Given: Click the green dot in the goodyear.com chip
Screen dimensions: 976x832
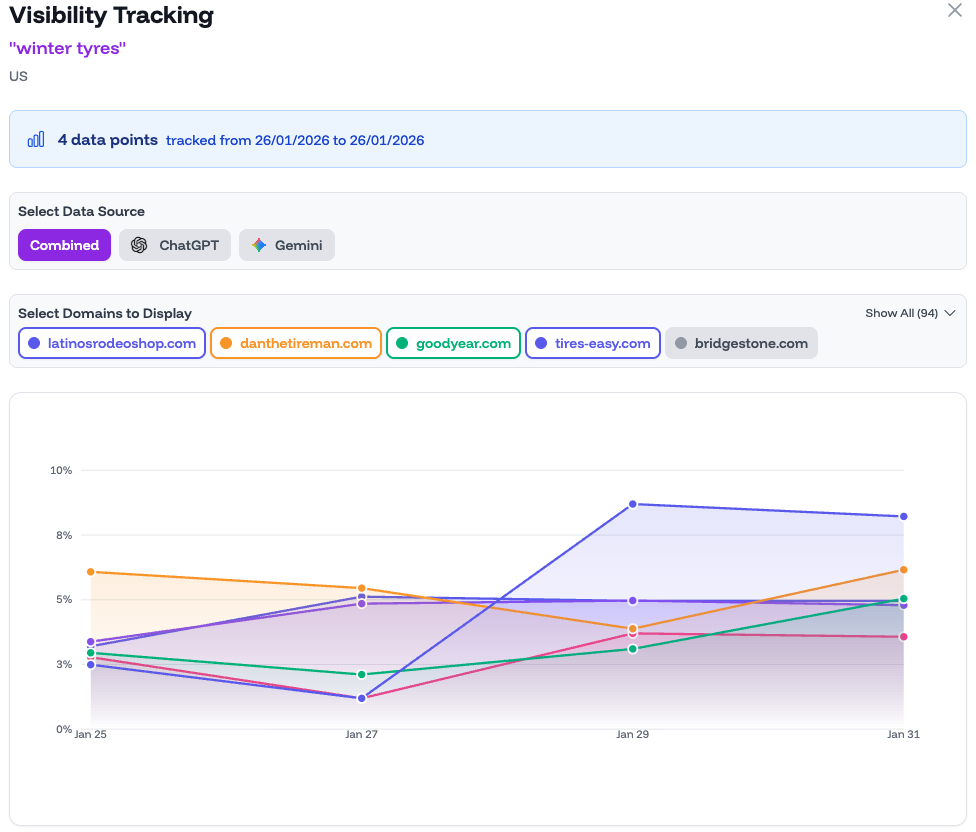Looking at the screenshot, I should (402, 343).
